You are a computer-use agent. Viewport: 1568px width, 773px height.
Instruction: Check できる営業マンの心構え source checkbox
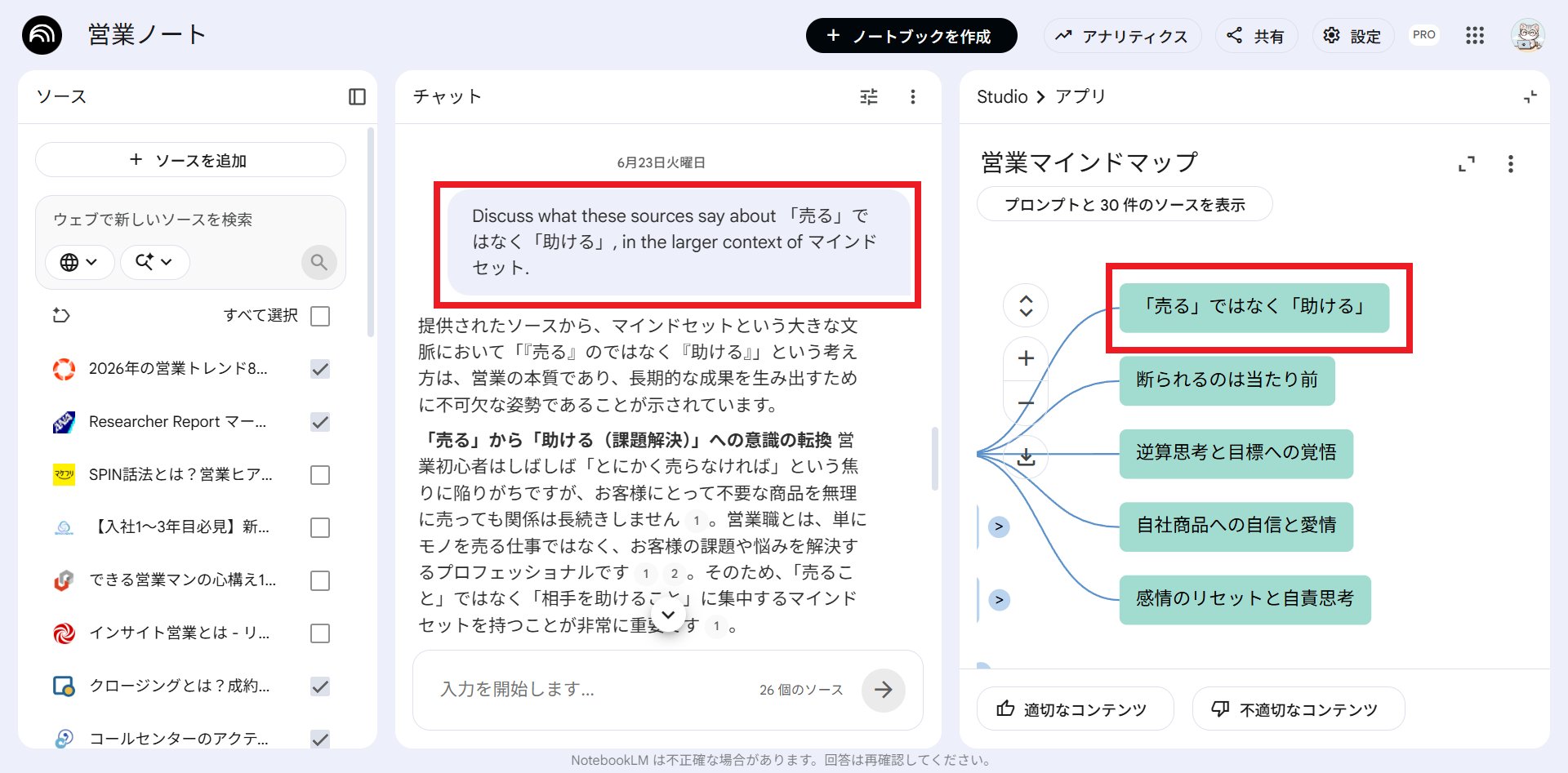click(x=320, y=580)
